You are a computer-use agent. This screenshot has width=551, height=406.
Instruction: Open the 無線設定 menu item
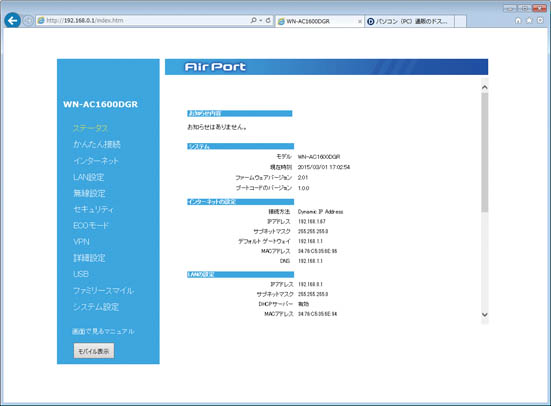coord(89,193)
